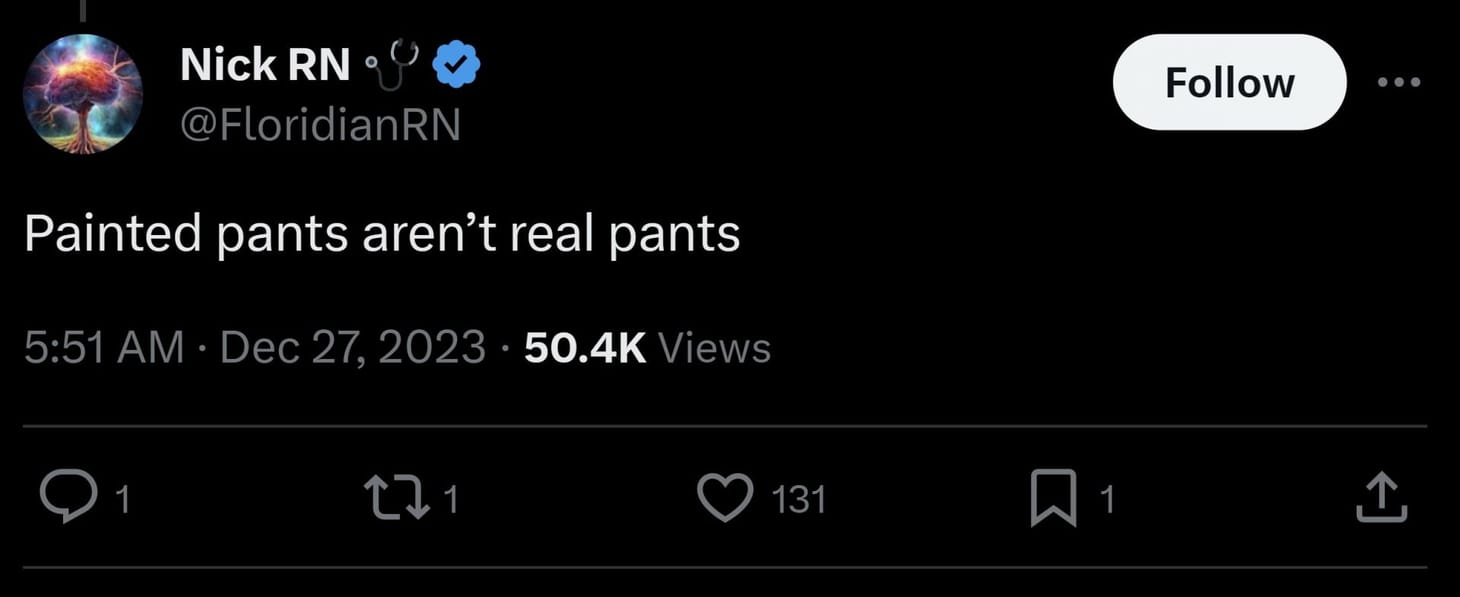
Task: Click the blue verified badge next to Nick RN
Action: coord(456,62)
